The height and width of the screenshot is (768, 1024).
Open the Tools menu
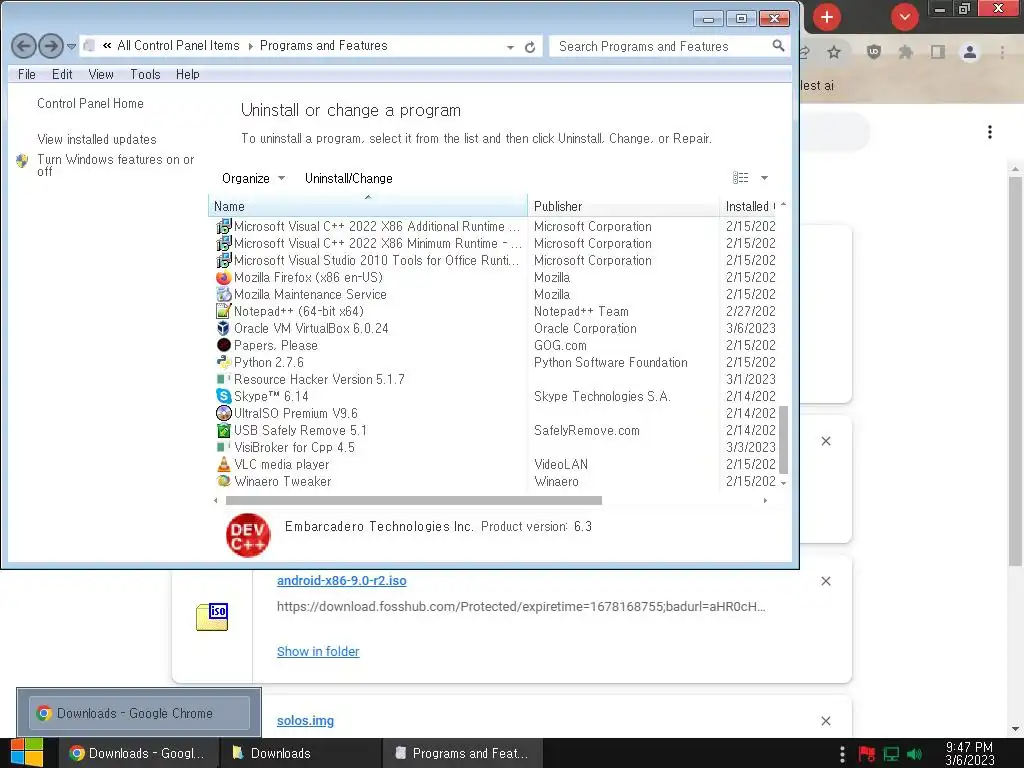[145, 74]
